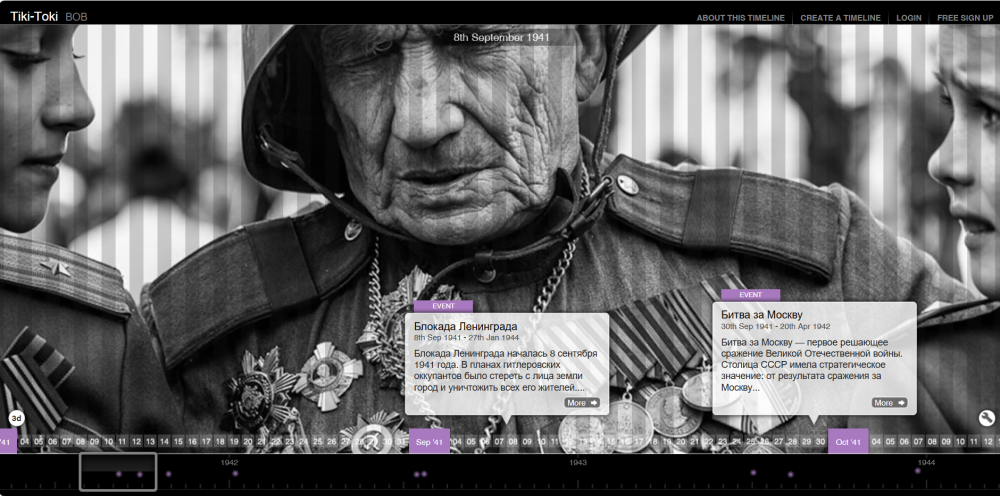This screenshot has width=1000, height=496.
Task: Click More on Блокада Ленинграда card
Action: 582,403
